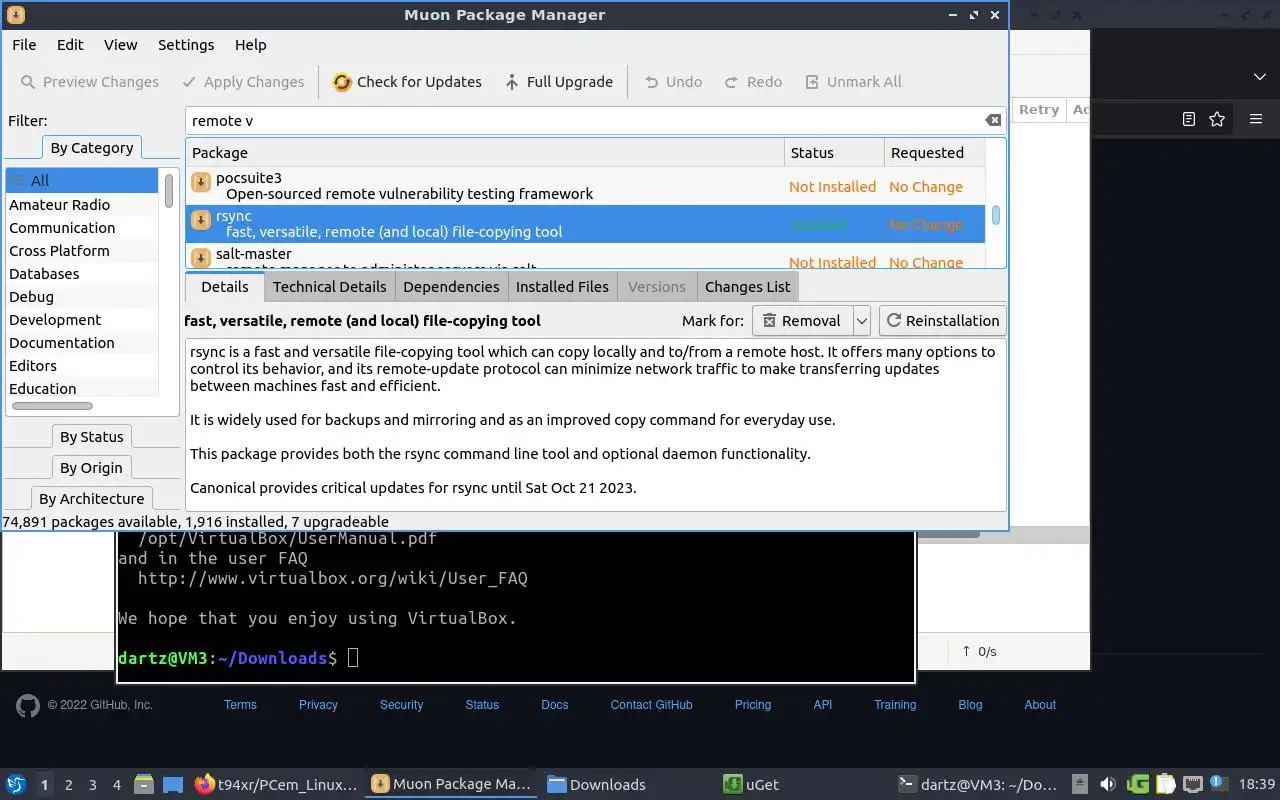
Task: Open the Help menu
Action: [251, 45]
